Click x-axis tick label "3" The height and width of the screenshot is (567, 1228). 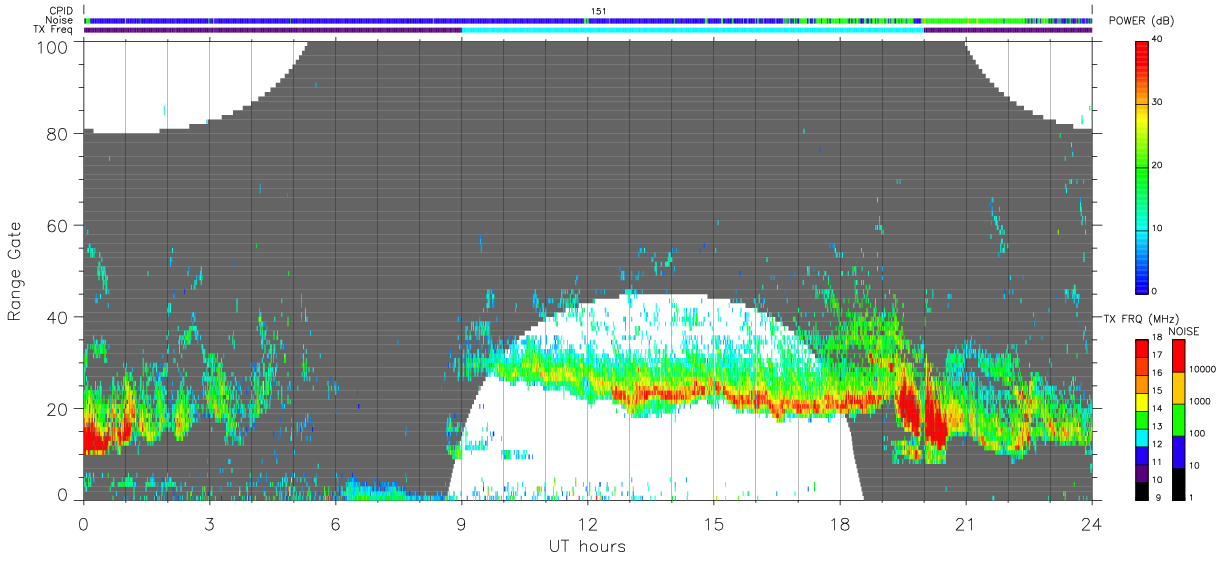209,524
